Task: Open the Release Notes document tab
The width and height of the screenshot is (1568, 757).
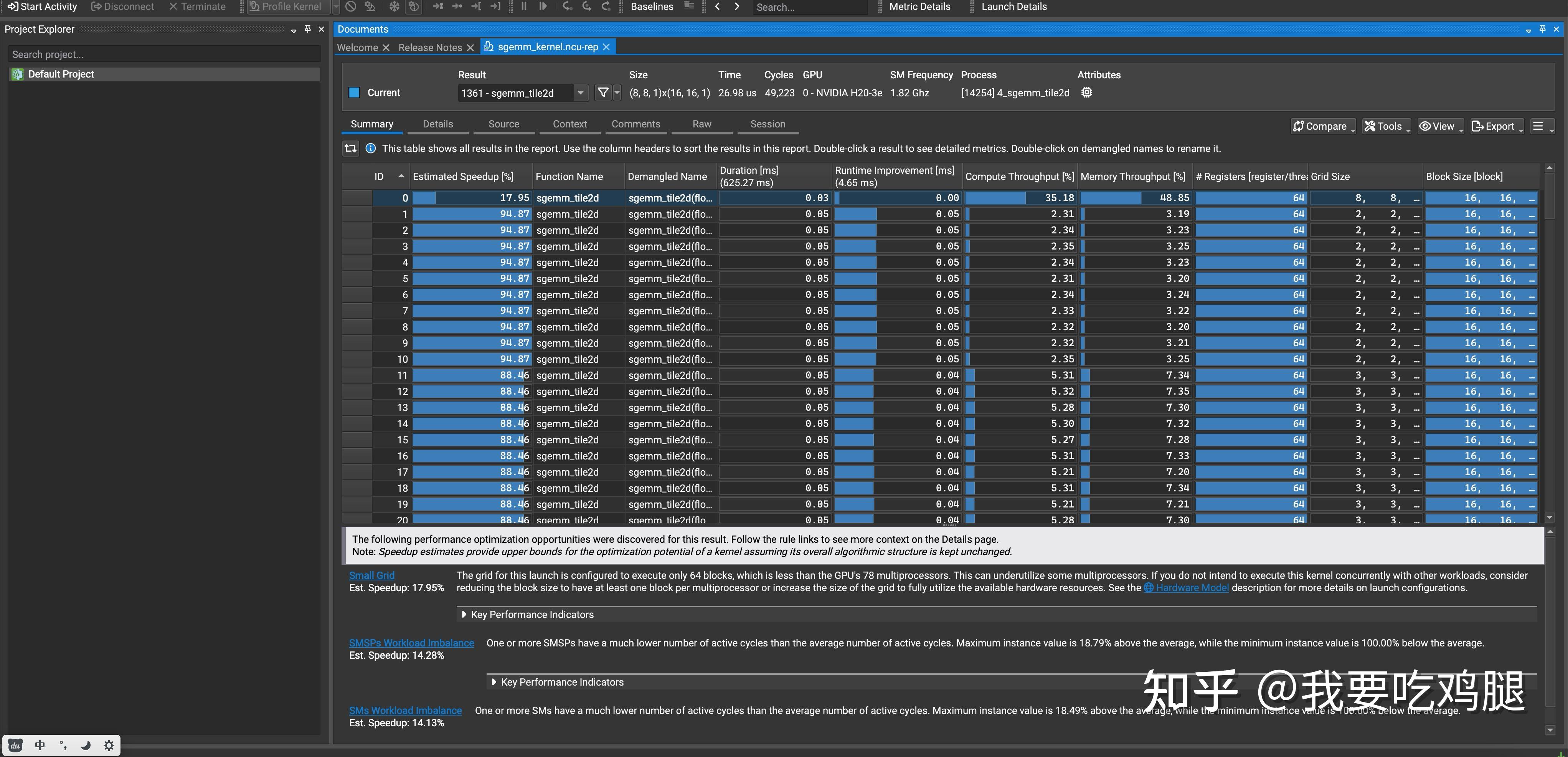Action: pyautogui.click(x=430, y=48)
